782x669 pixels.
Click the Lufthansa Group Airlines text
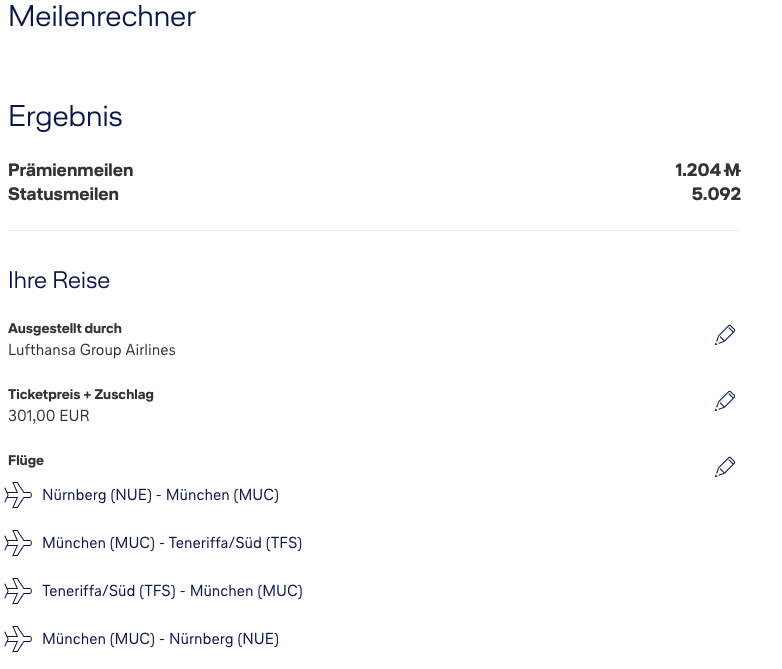92,350
